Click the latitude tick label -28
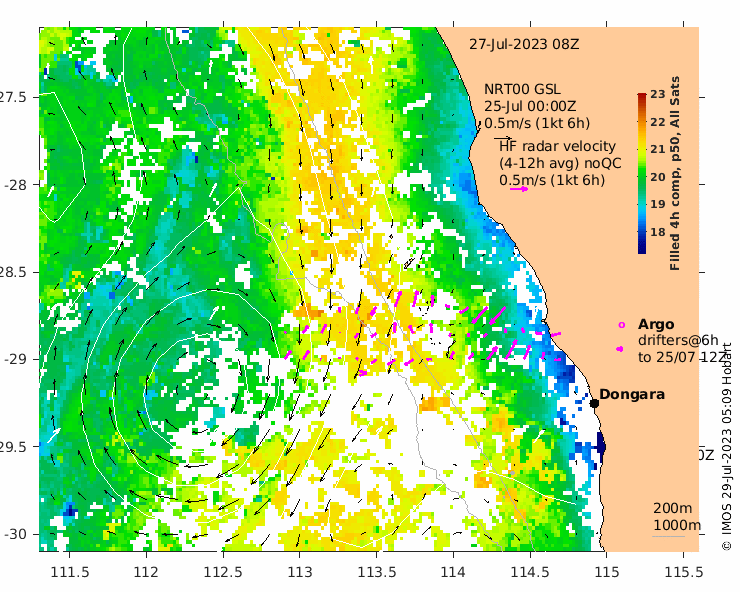740x592 pixels. [x=16, y=185]
